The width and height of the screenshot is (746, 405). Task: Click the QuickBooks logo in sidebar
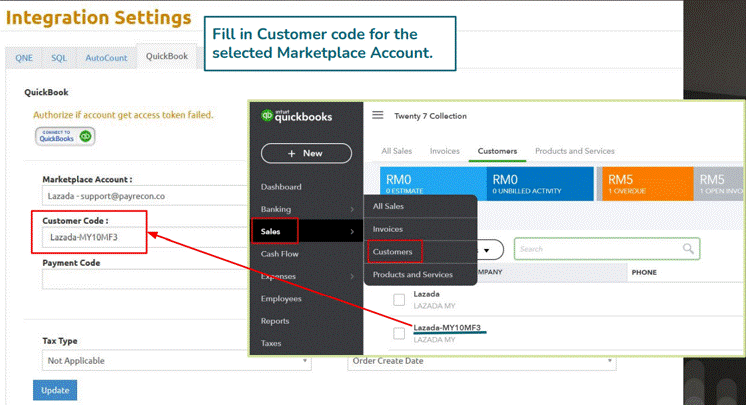coord(296,116)
